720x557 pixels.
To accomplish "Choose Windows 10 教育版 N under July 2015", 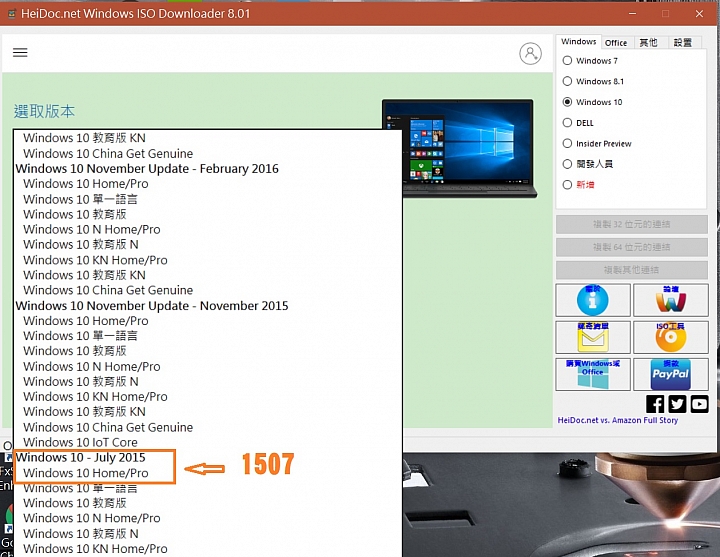I will tap(81, 534).
